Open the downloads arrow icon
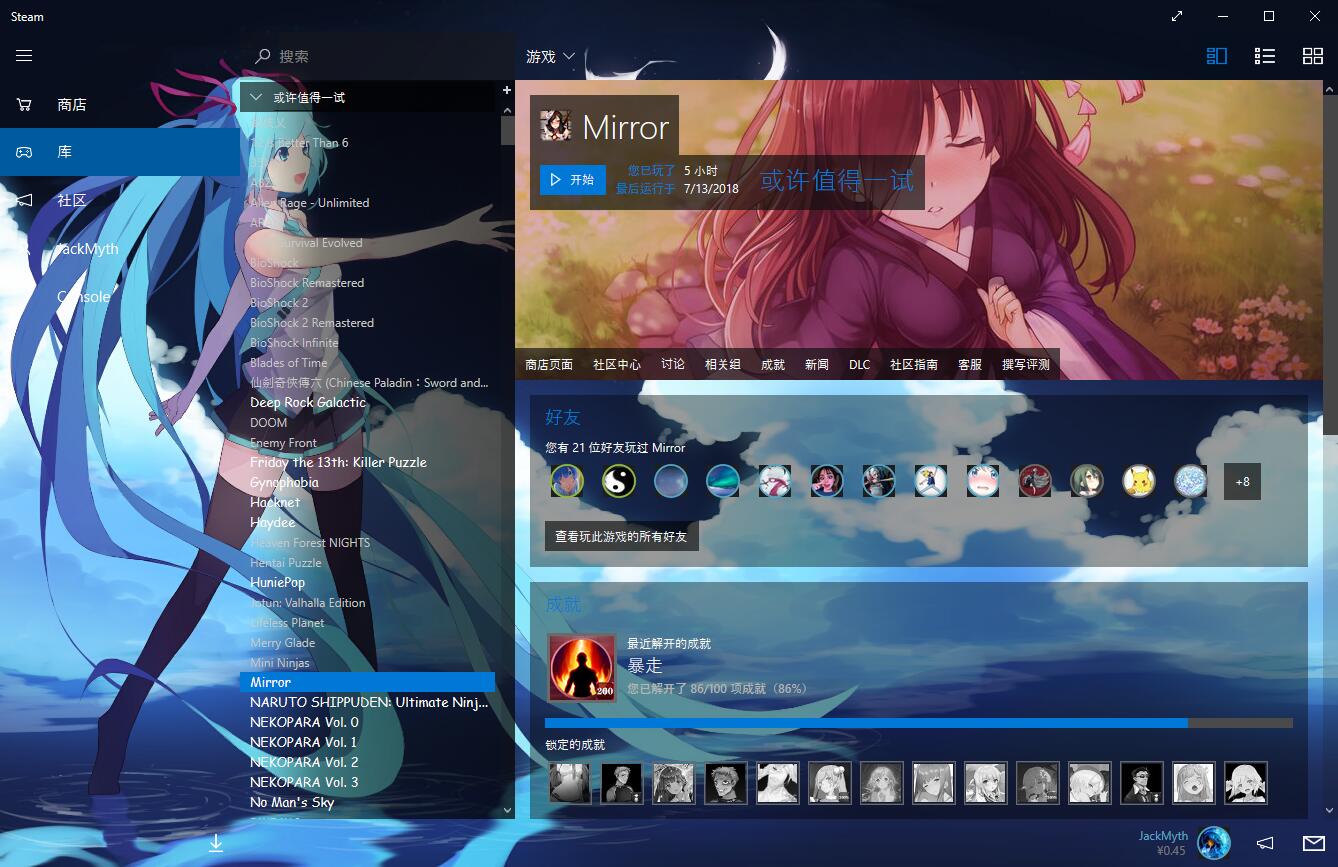Screen dimensions: 1338x867 coord(216,843)
